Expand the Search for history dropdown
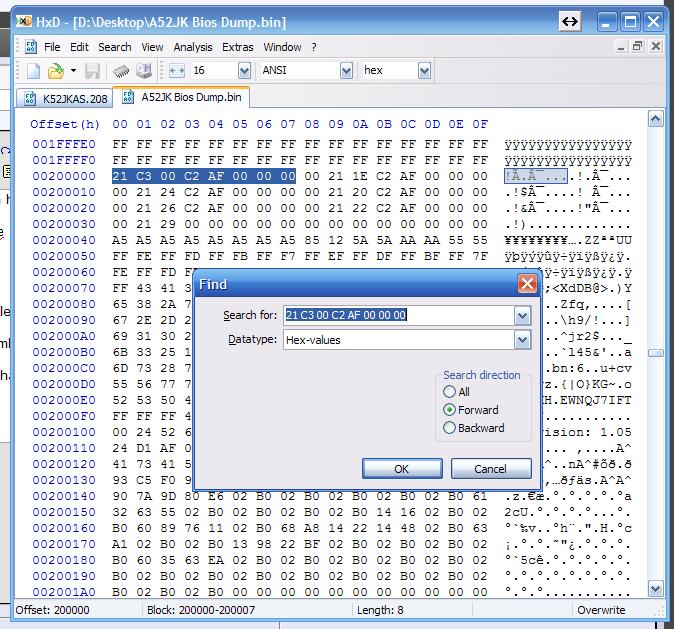This screenshot has height=629, width=674. click(522, 316)
